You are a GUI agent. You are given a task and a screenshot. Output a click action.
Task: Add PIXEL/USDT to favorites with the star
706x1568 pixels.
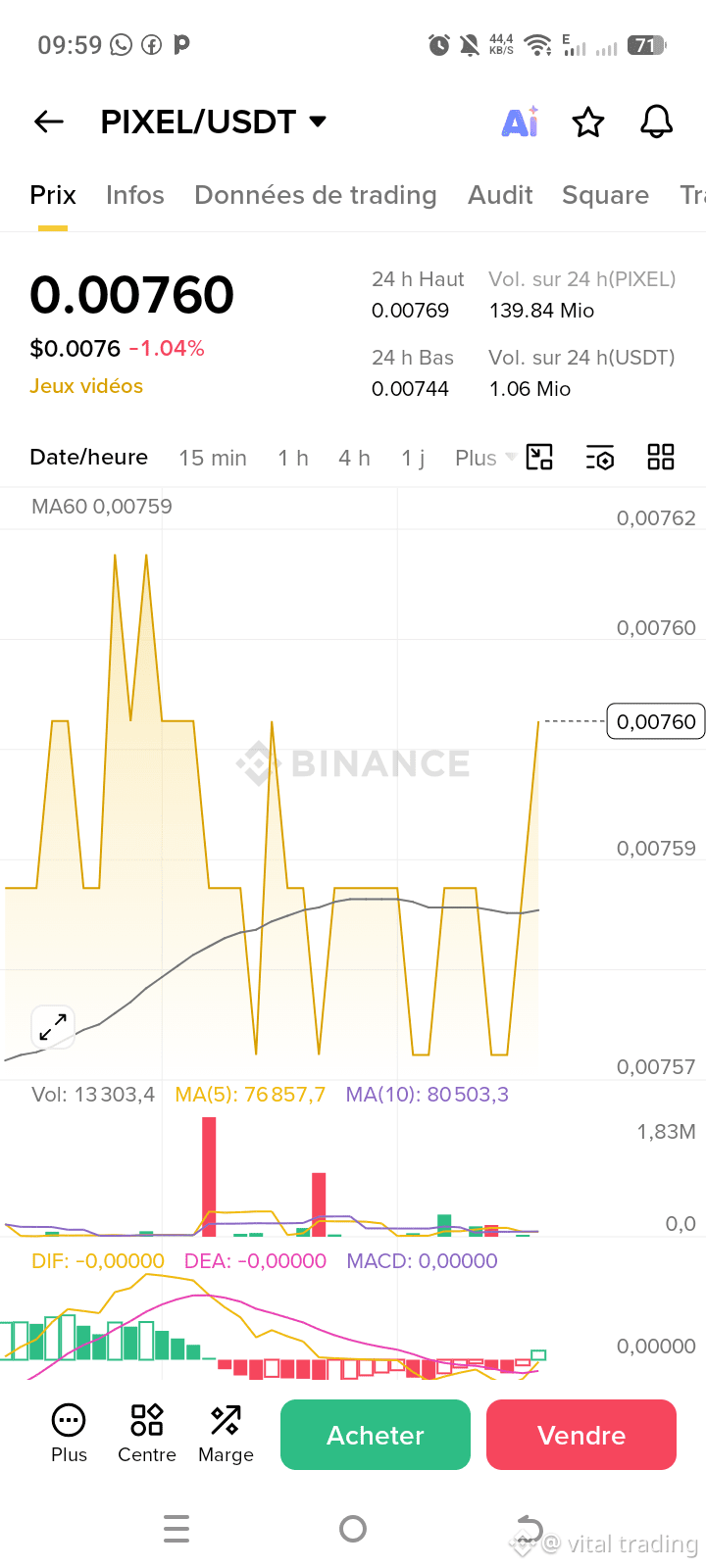588,122
